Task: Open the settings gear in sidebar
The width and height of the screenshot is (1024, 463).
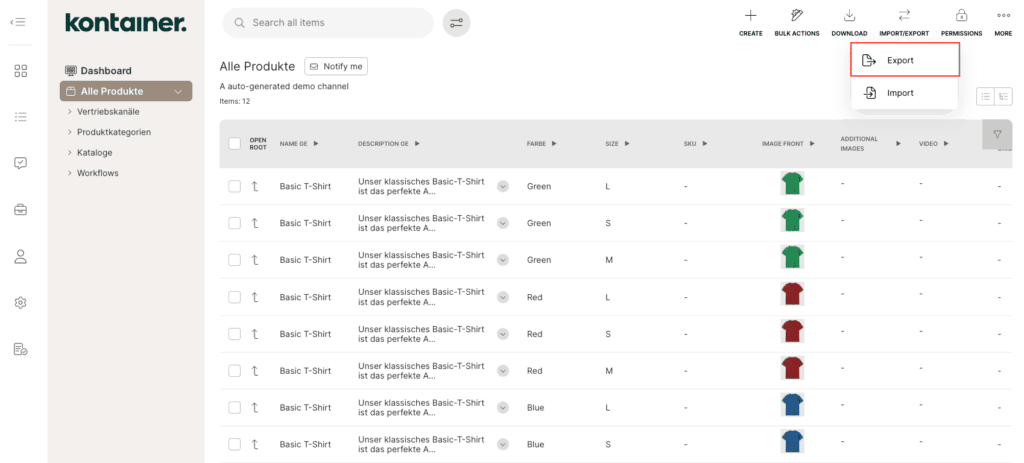Action: [20, 302]
